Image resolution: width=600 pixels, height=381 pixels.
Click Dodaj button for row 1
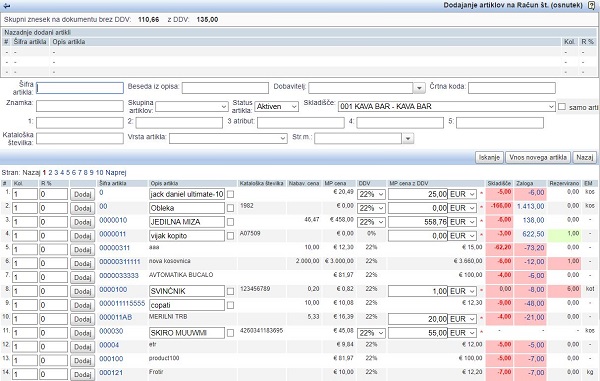point(82,194)
